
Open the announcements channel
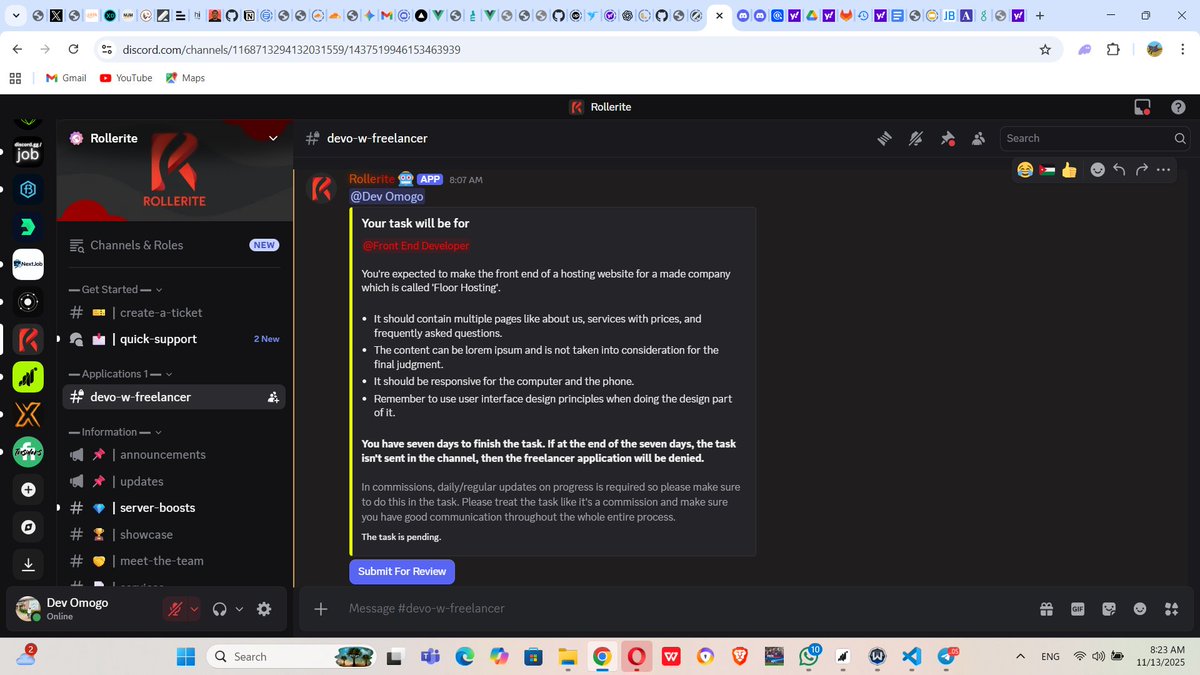coord(174,454)
